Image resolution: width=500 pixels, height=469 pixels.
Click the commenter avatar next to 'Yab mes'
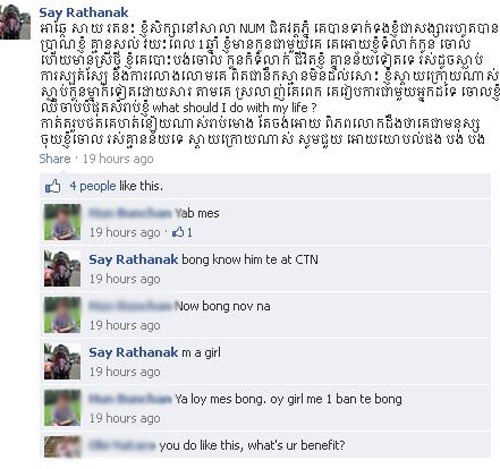62,222
